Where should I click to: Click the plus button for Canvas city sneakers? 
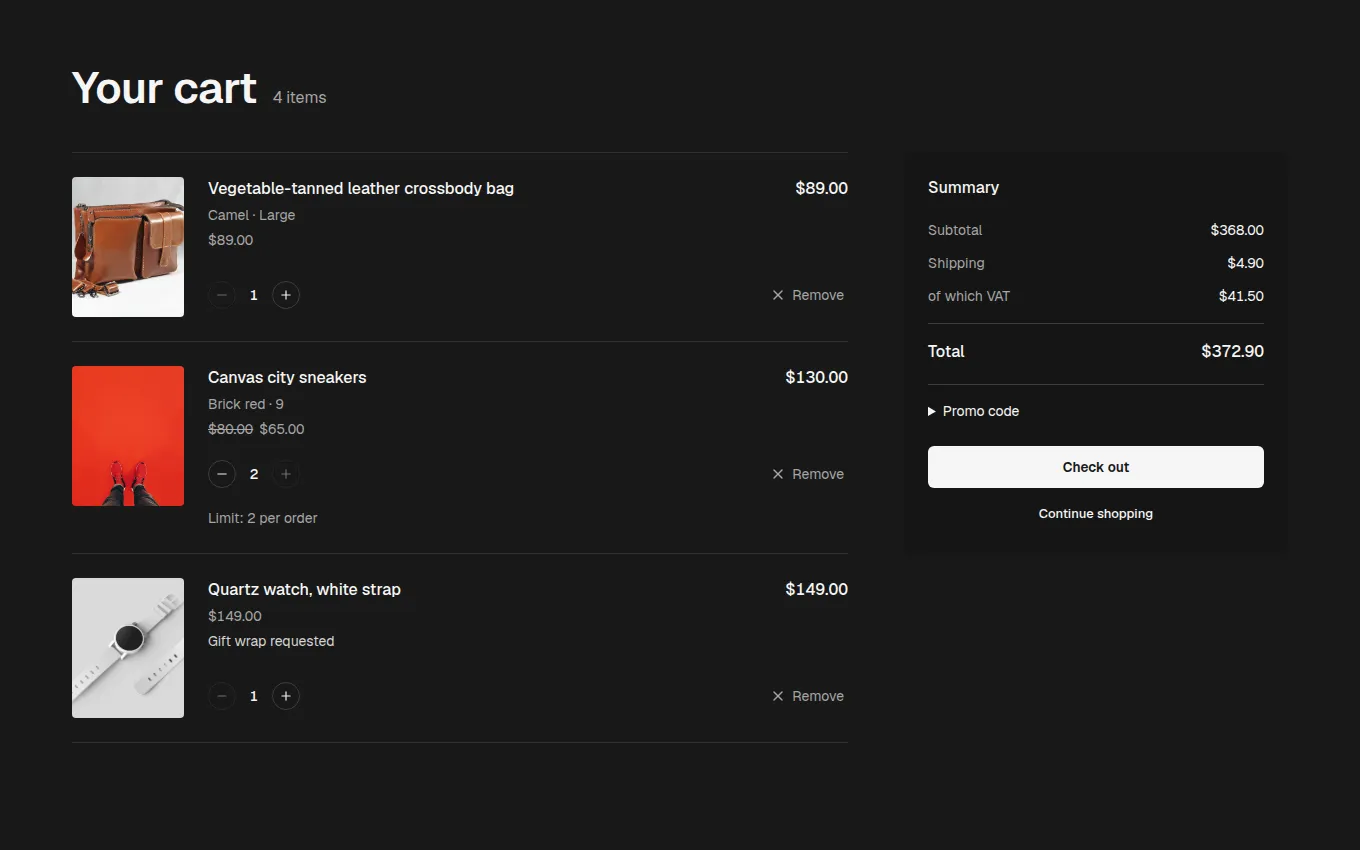pyautogui.click(x=286, y=474)
